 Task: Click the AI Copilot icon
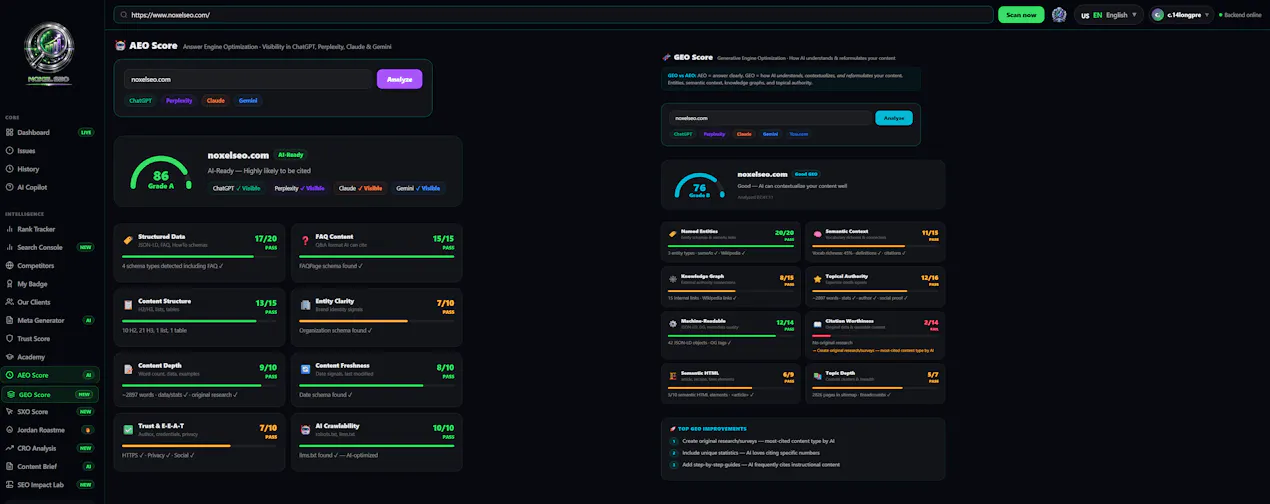point(10,187)
